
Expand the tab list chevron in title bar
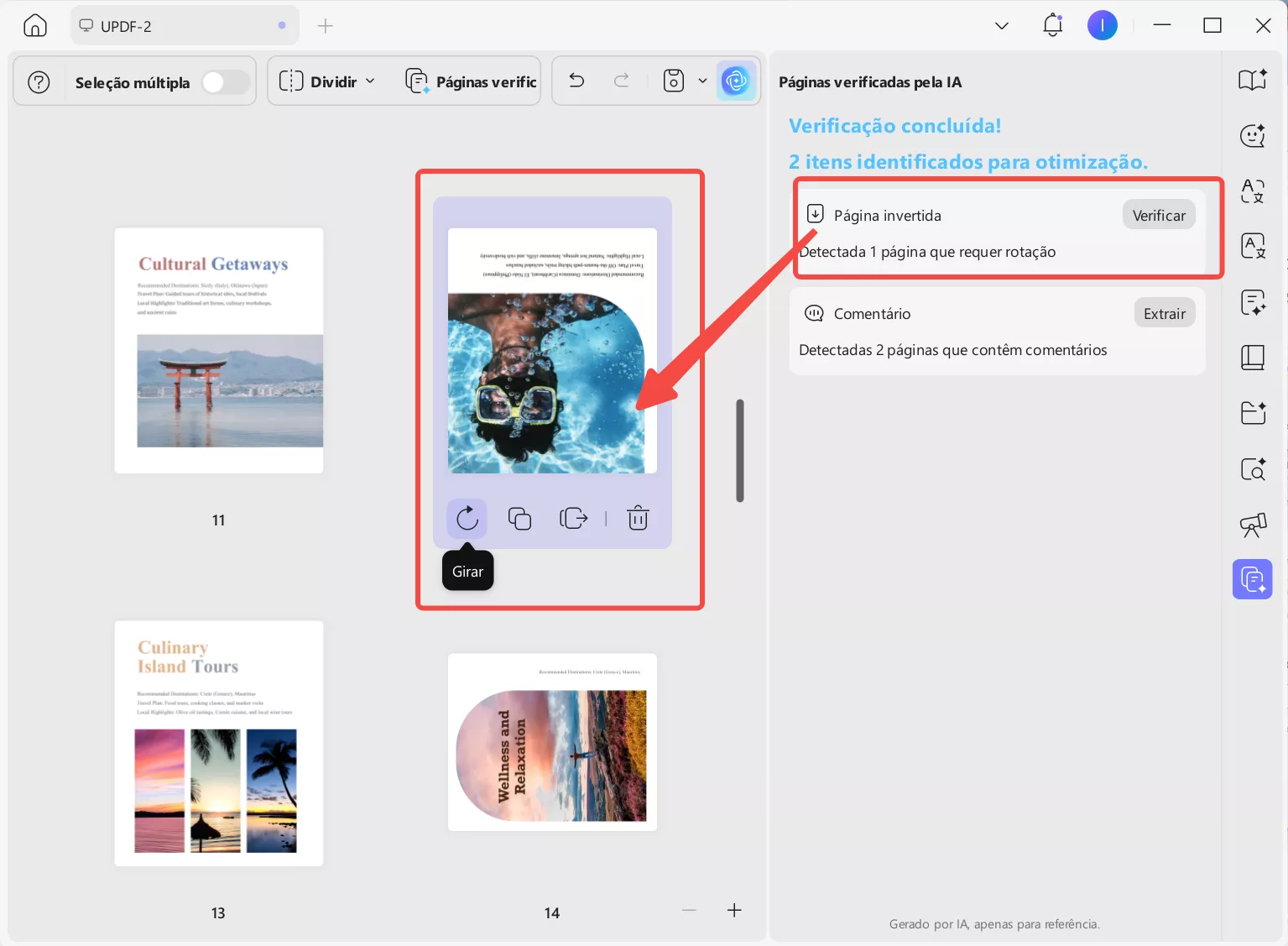pyautogui.click(x=1001, y=26)
